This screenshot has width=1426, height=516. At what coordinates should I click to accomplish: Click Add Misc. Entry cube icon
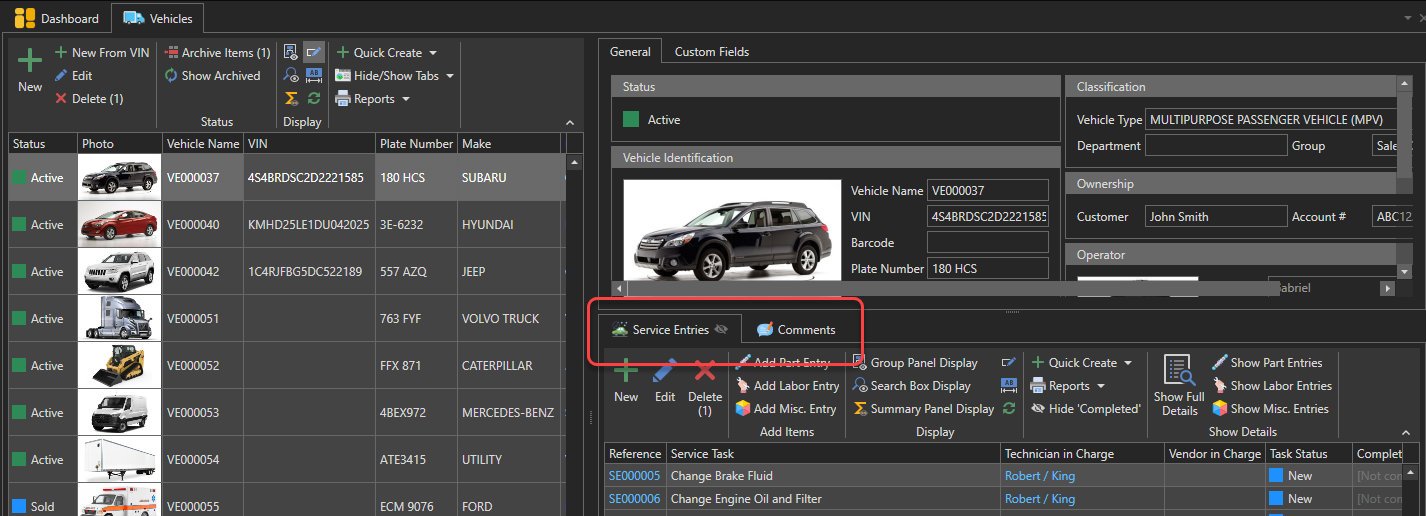coord(743,409)
